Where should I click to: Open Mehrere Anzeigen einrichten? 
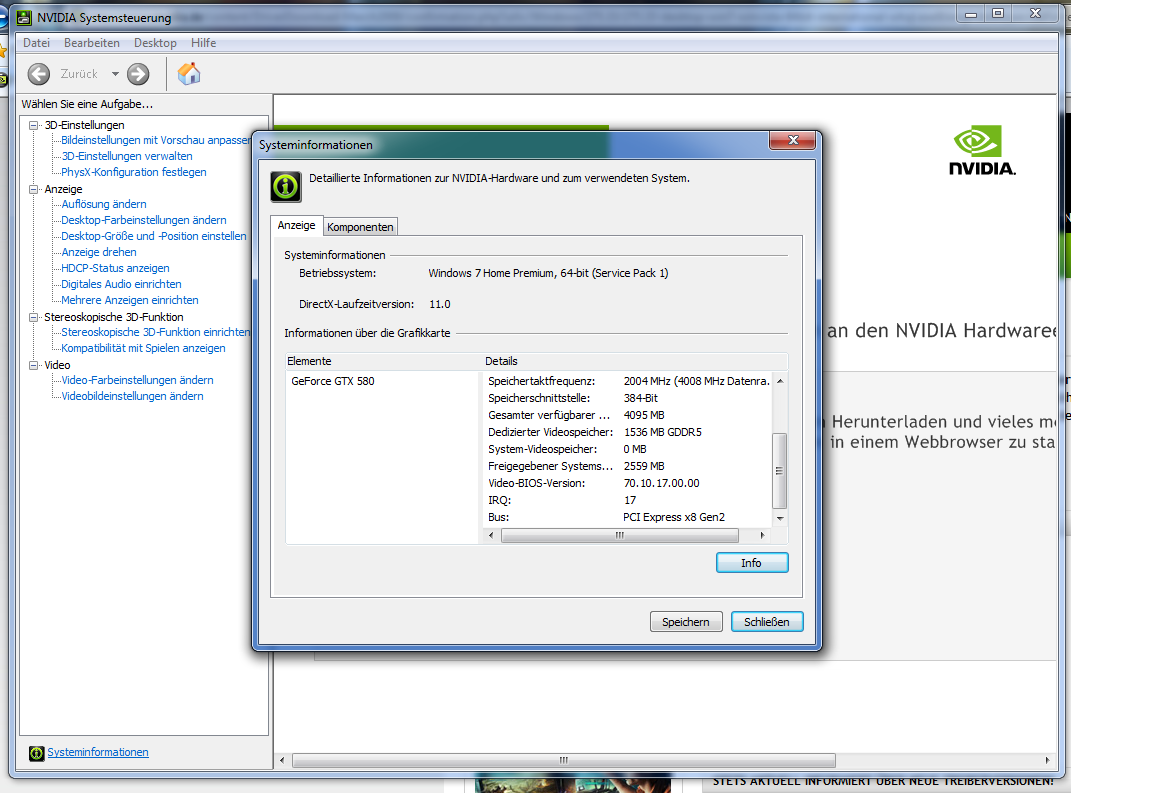click(x=129, y=301)
